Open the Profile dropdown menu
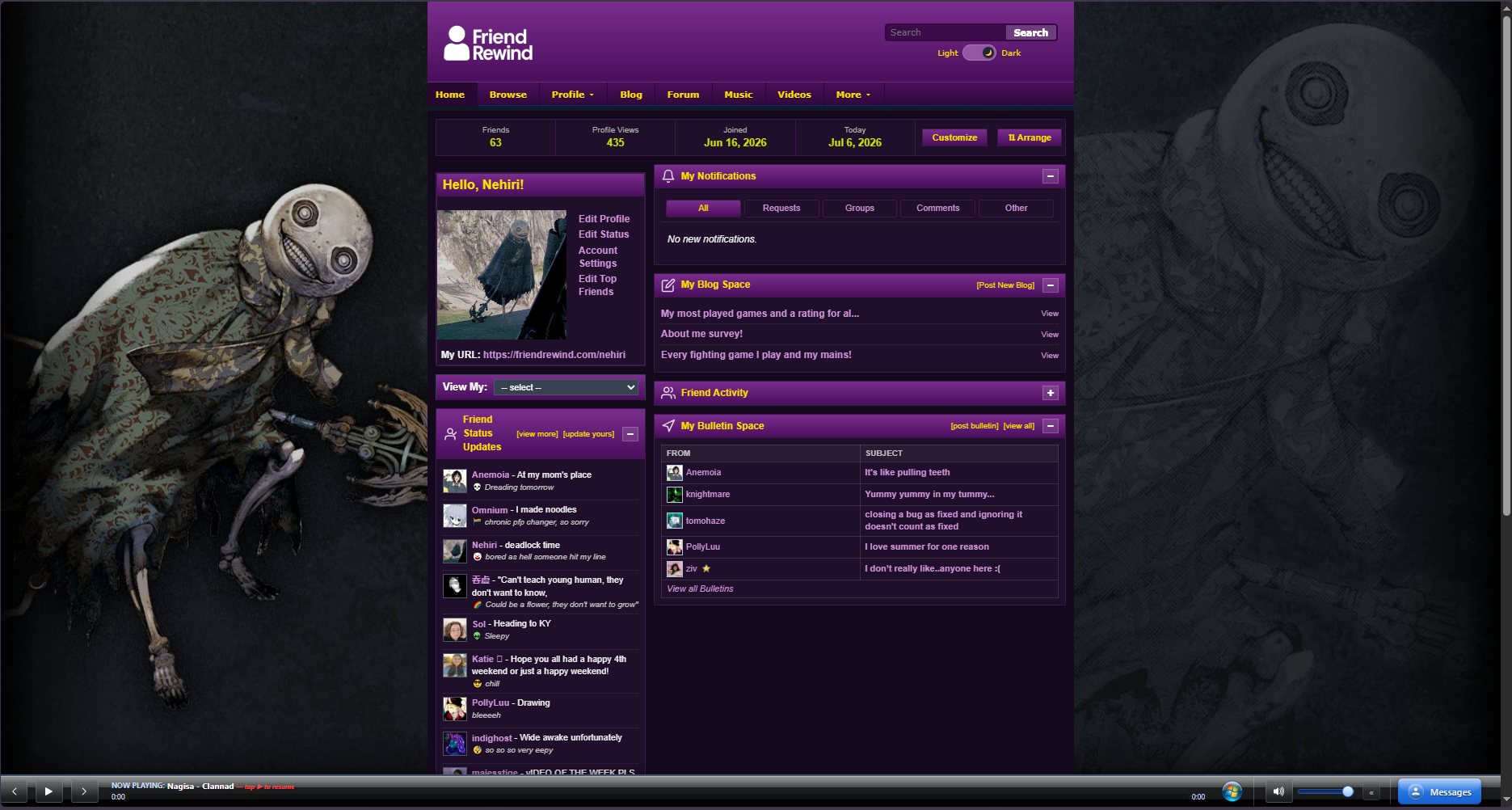 click(x=572, y=95)
